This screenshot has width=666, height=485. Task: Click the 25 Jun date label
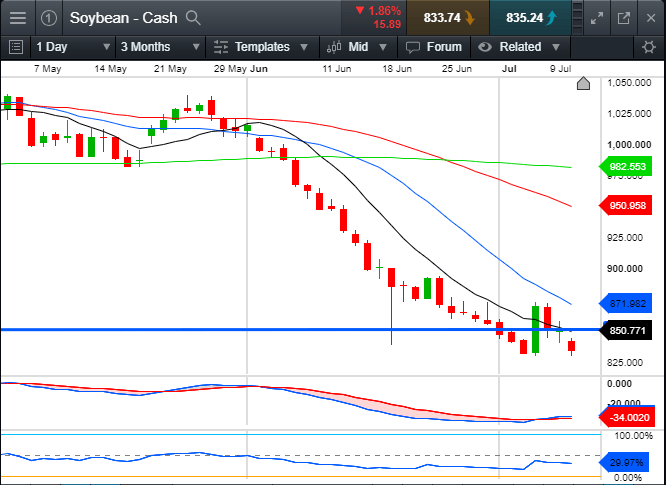click(457, 69)
